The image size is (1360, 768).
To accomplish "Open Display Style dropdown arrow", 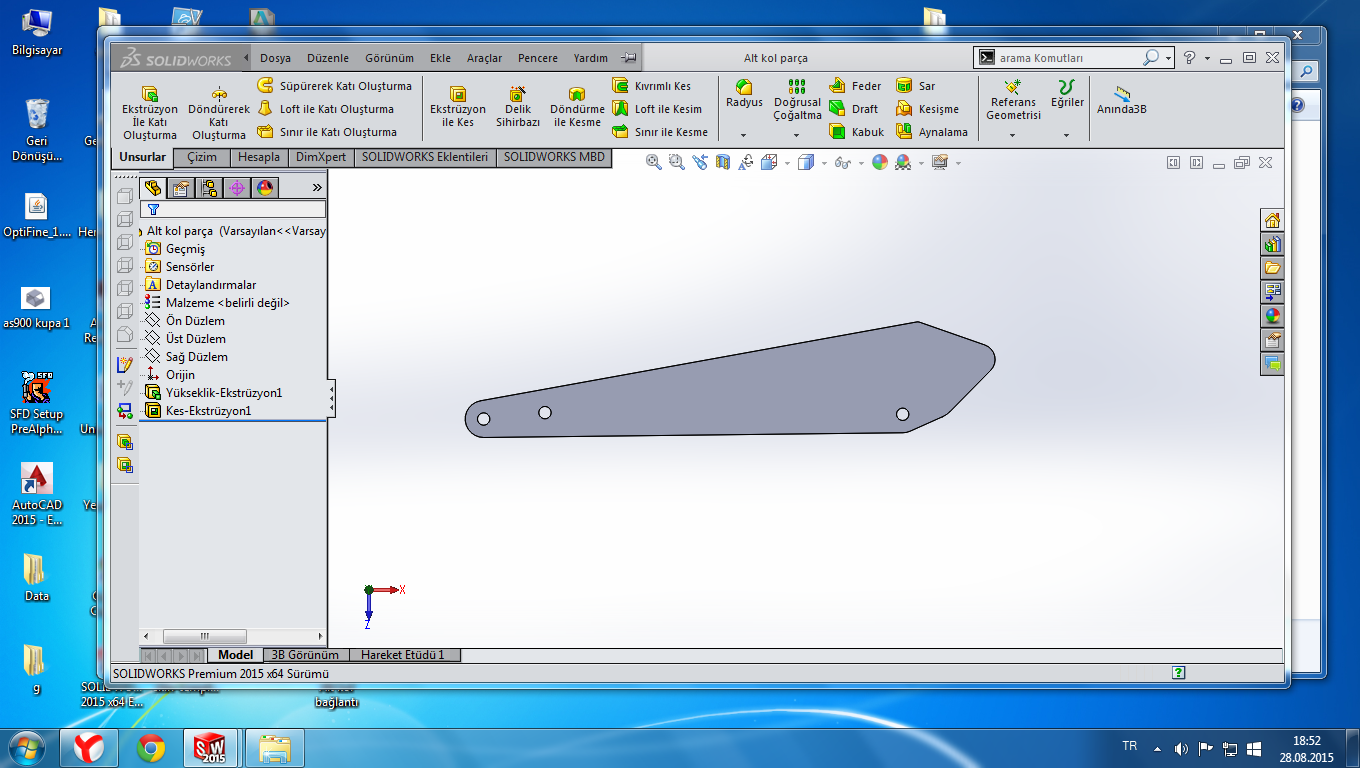I will (823, 163).
